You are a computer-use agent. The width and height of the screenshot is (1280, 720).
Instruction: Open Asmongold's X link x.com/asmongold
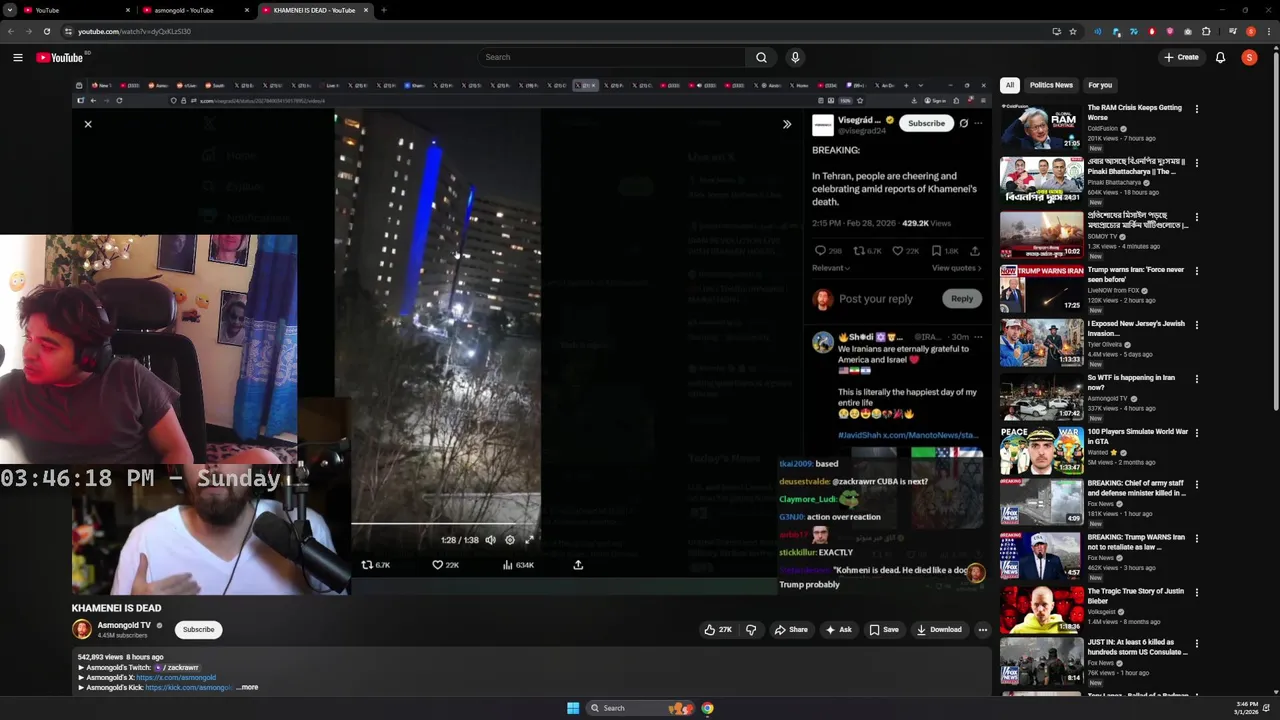(176, 677)
